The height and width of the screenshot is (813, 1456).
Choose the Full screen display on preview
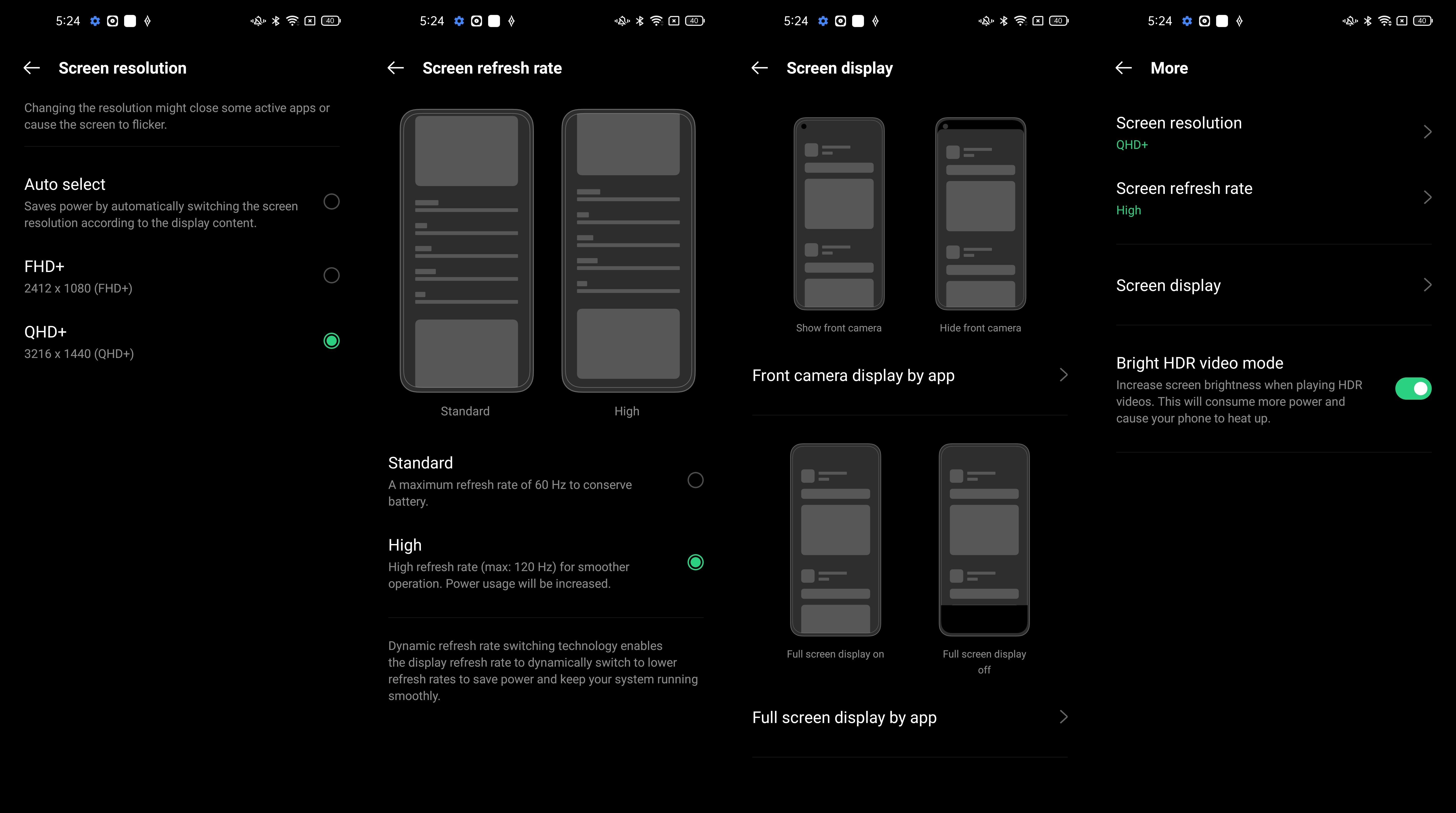coord(835,540)
